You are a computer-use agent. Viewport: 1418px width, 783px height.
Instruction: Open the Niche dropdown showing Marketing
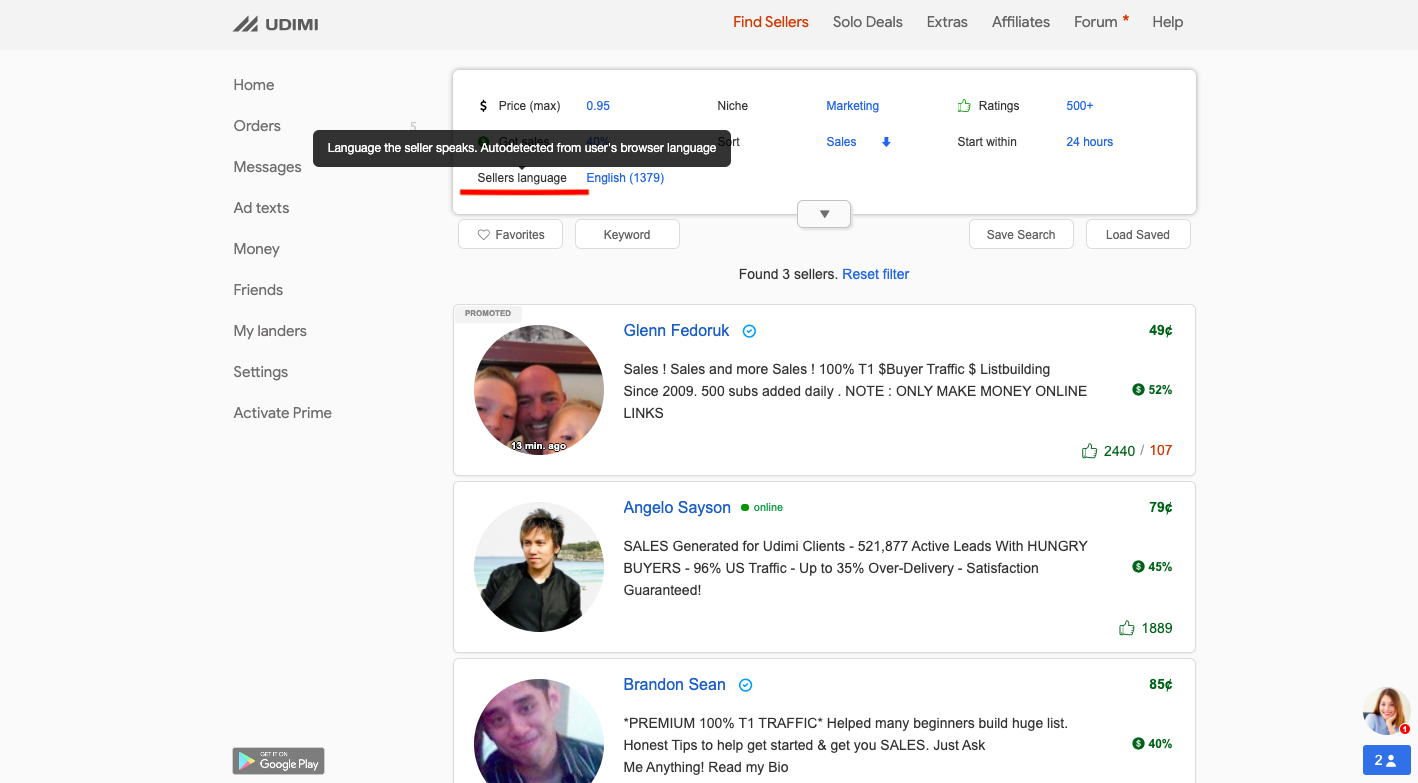coord(852,106)
